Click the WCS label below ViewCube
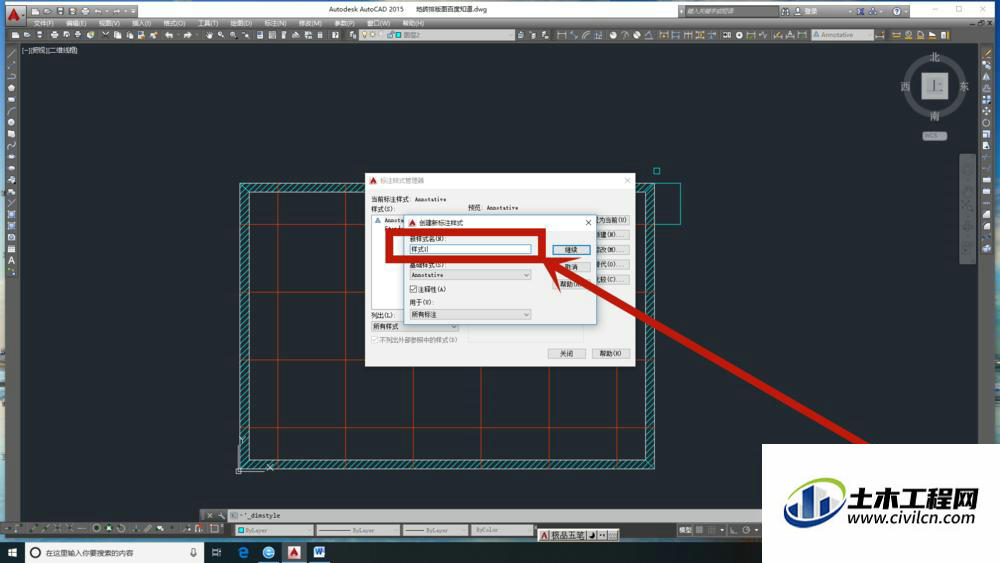This screenshot has width=1000, height=563. [x=934, y=136]
